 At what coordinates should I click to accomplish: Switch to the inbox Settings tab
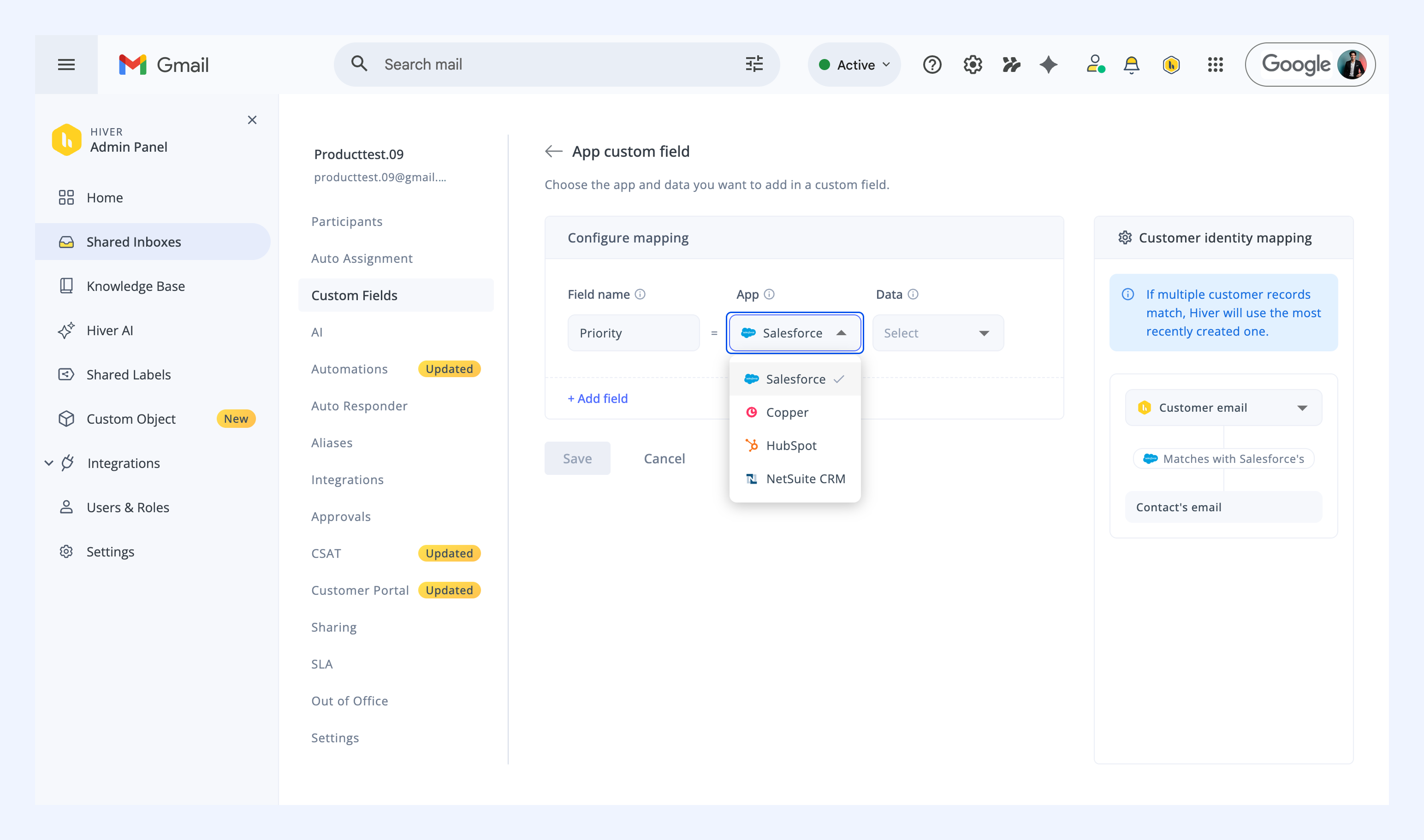coord(335,738)
